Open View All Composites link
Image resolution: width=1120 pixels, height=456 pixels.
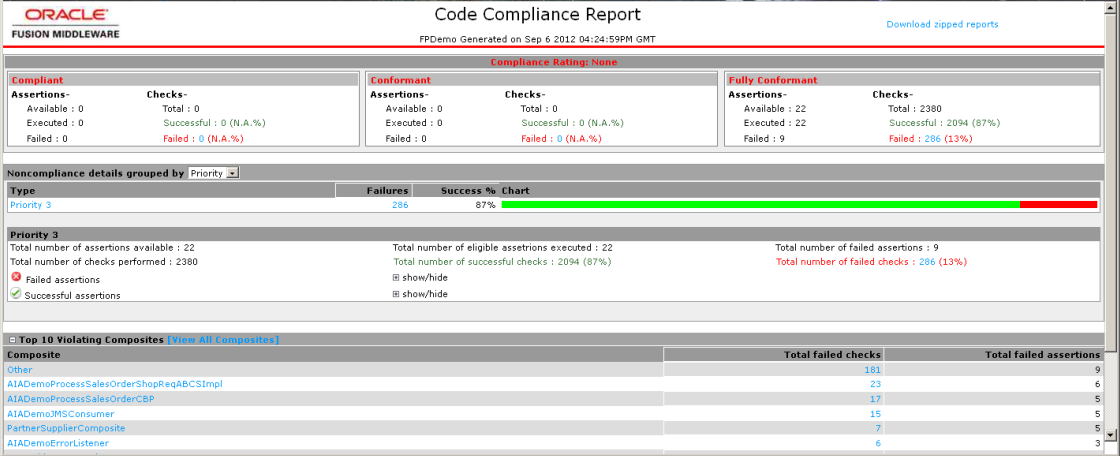tap(223, 339)
